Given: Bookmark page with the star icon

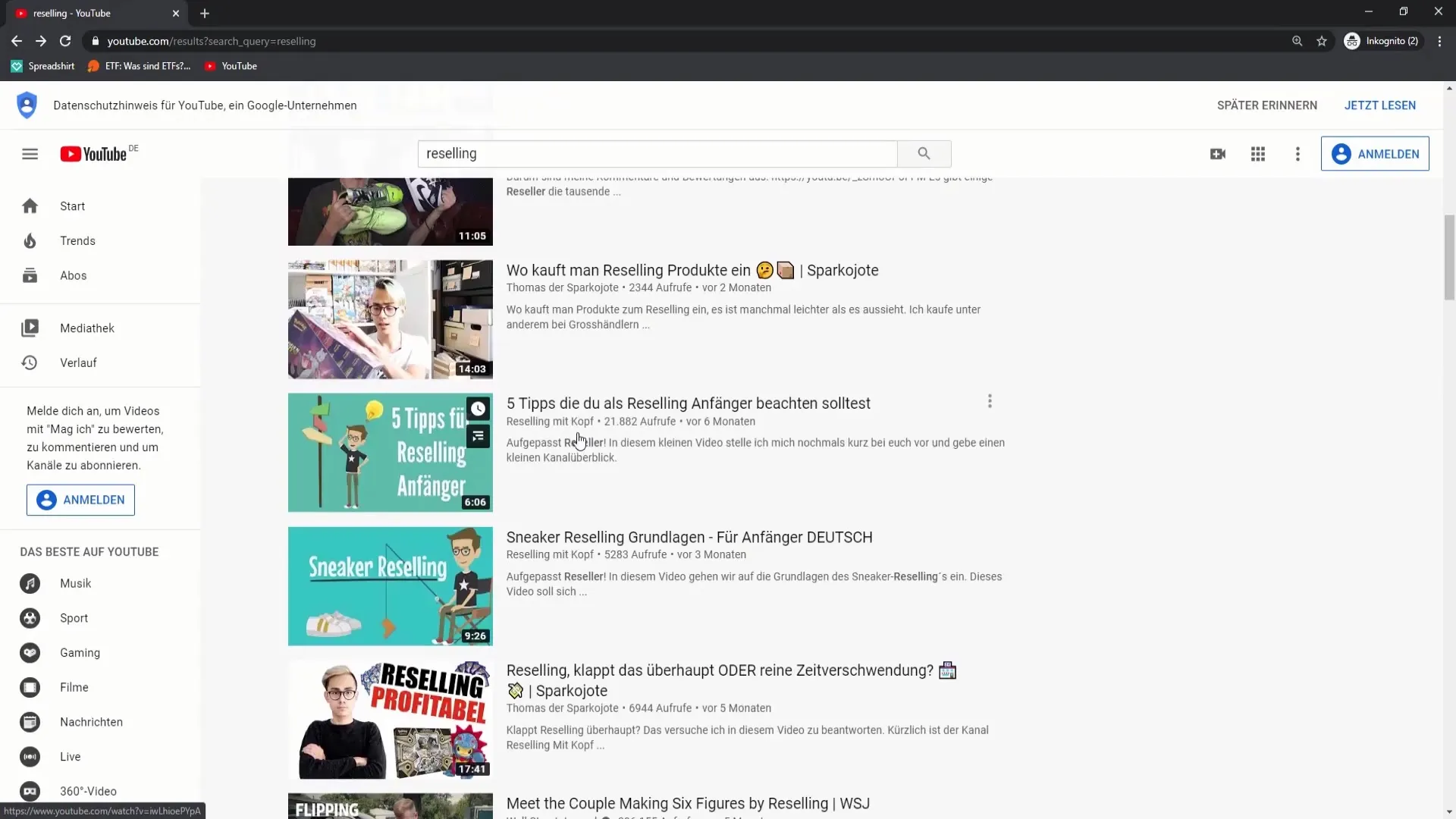Looking at the screenshot, I should tap(1322, 41).
